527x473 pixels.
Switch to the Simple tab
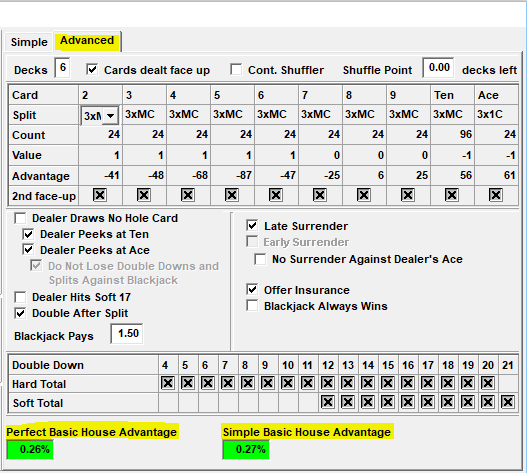coord(29,42)
